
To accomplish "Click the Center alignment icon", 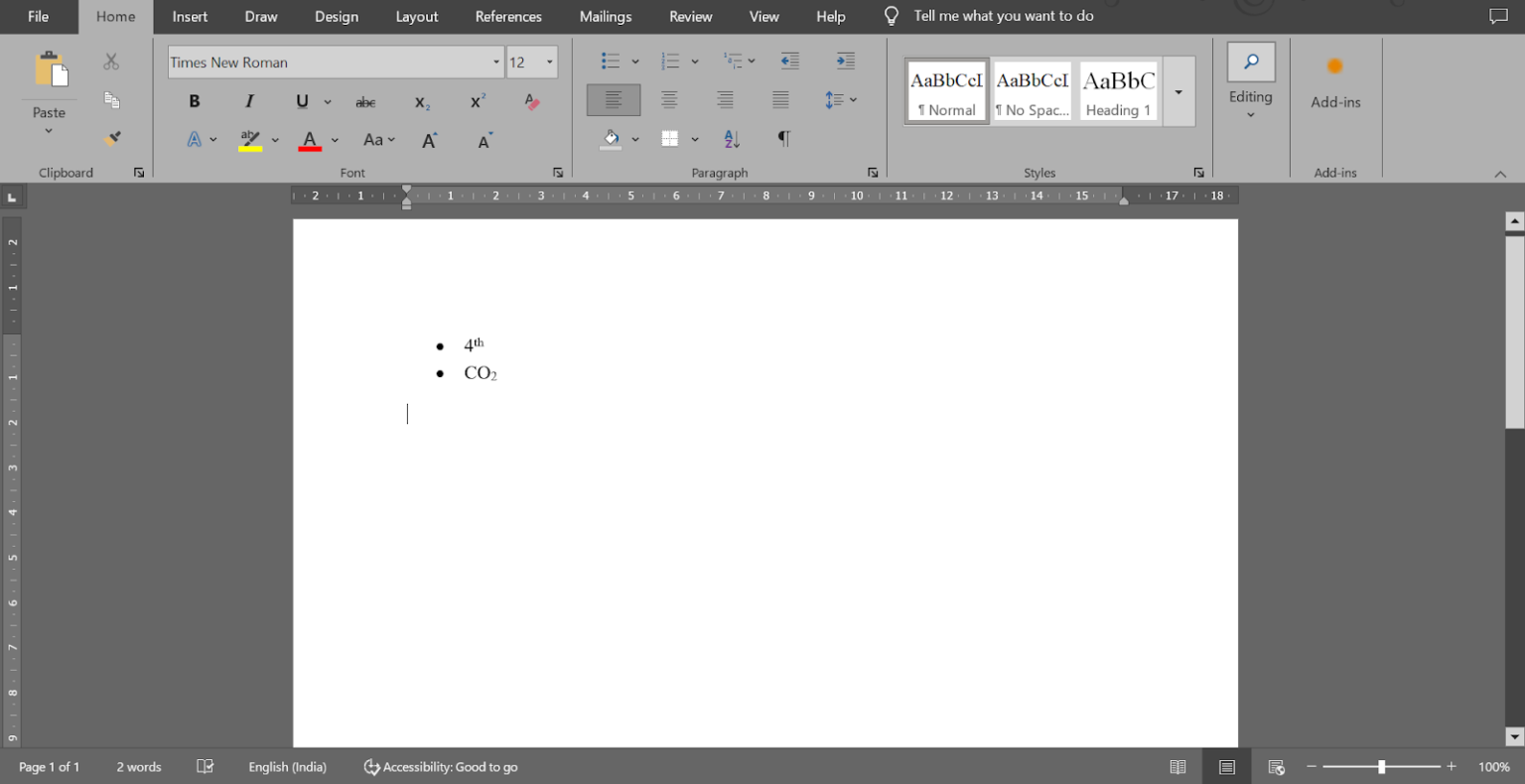I will [669, 100].
